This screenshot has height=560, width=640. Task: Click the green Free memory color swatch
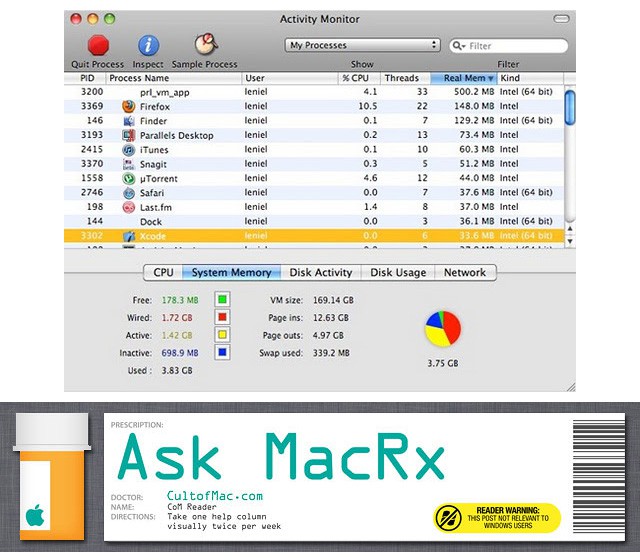(222, 299)
